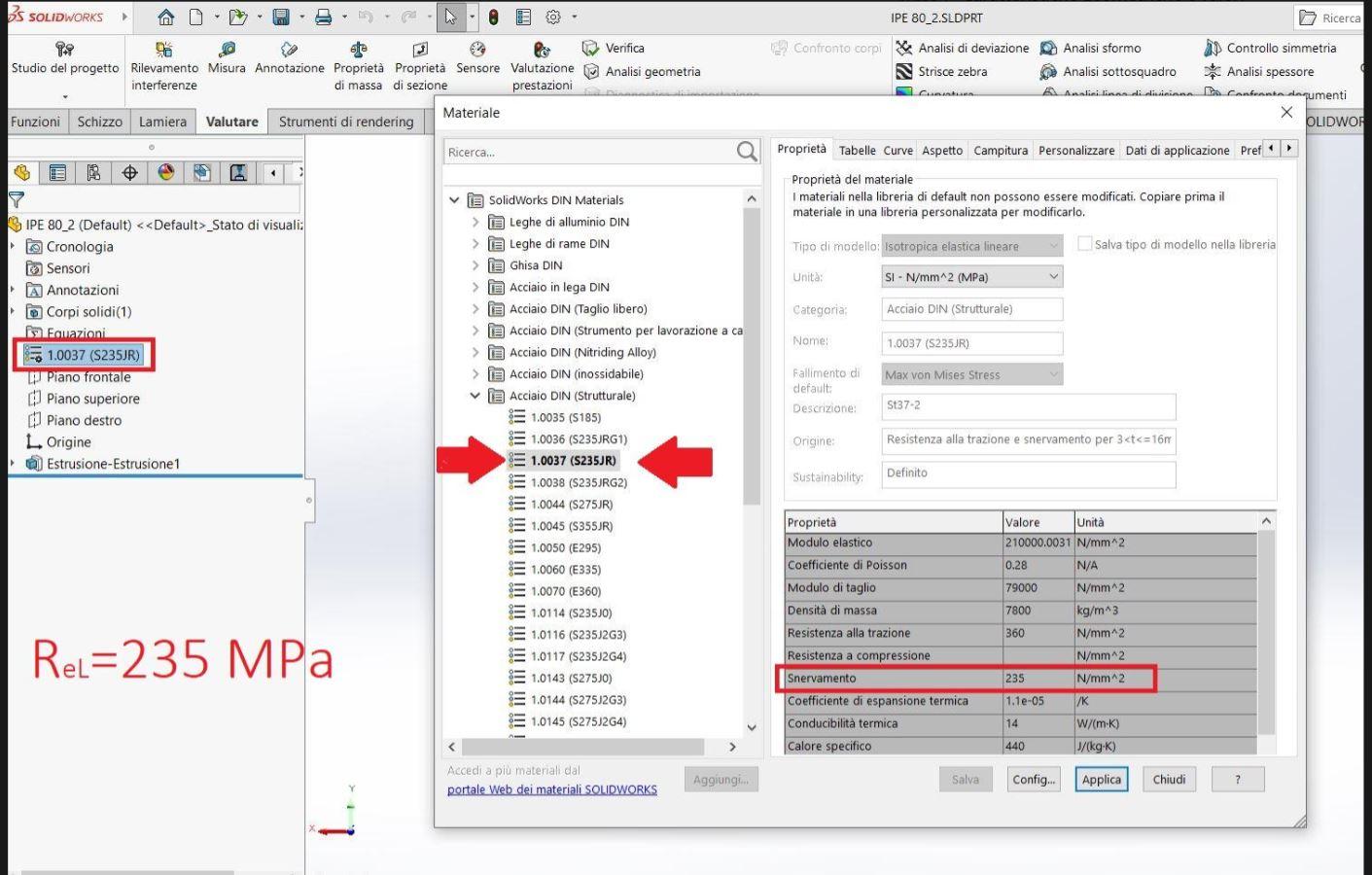Switch to the Lamiera tab
The image size is (1372, 875).
pyautogui.click(x=162, y=122)
